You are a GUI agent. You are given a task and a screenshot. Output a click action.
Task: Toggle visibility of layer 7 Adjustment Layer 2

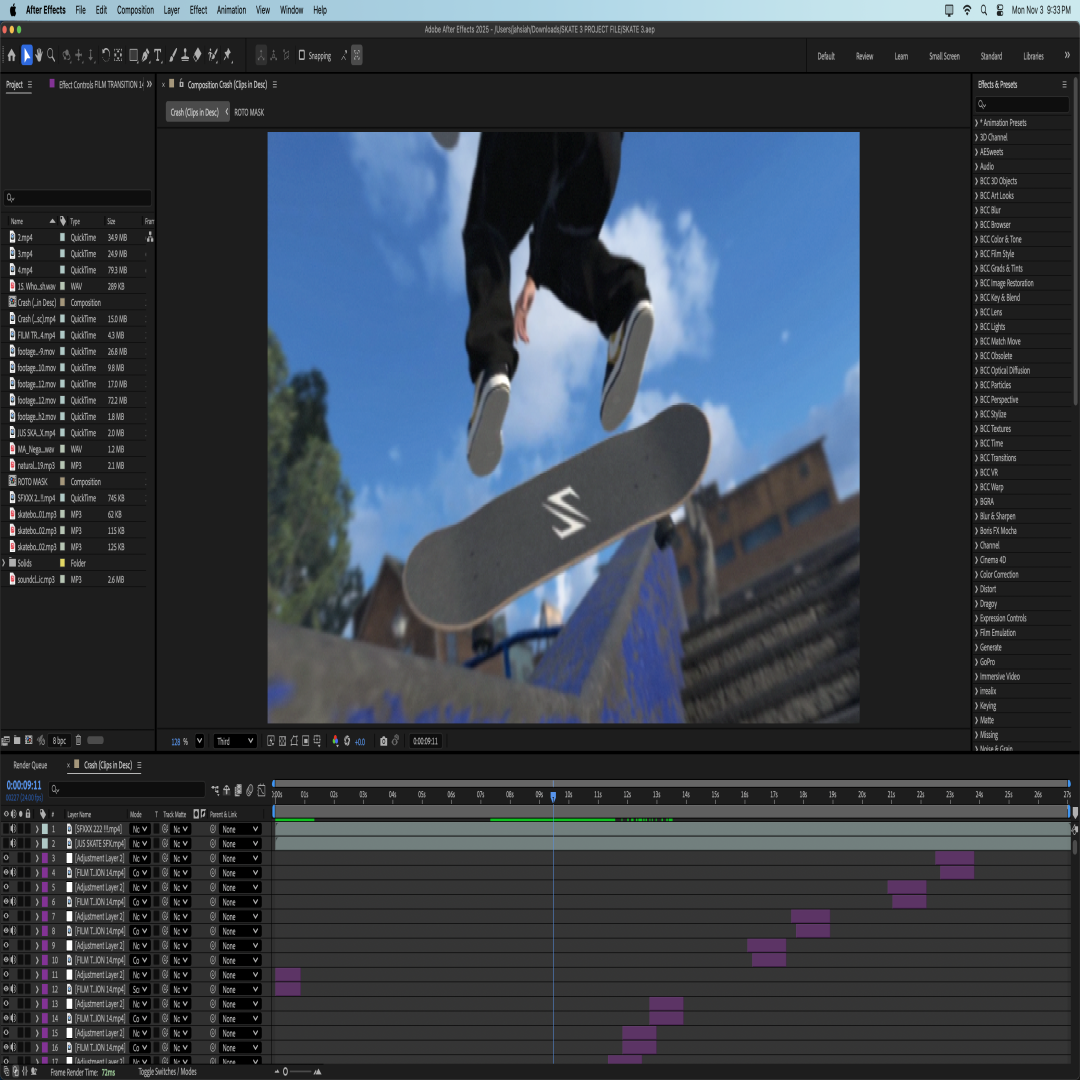(6, 917)
